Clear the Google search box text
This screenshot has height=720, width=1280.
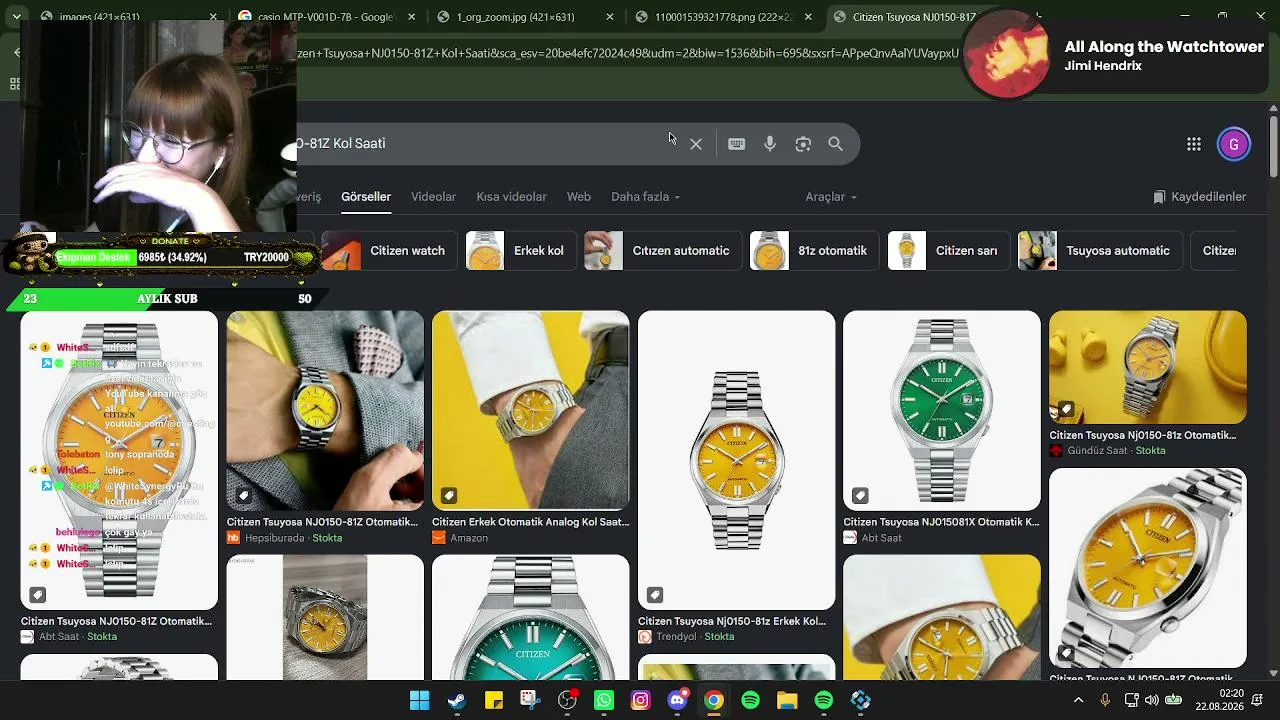[x=696, y=144]
